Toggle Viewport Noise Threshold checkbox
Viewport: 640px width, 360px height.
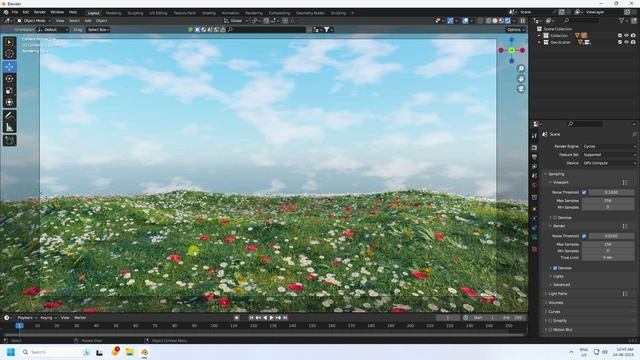click(584, 192)
